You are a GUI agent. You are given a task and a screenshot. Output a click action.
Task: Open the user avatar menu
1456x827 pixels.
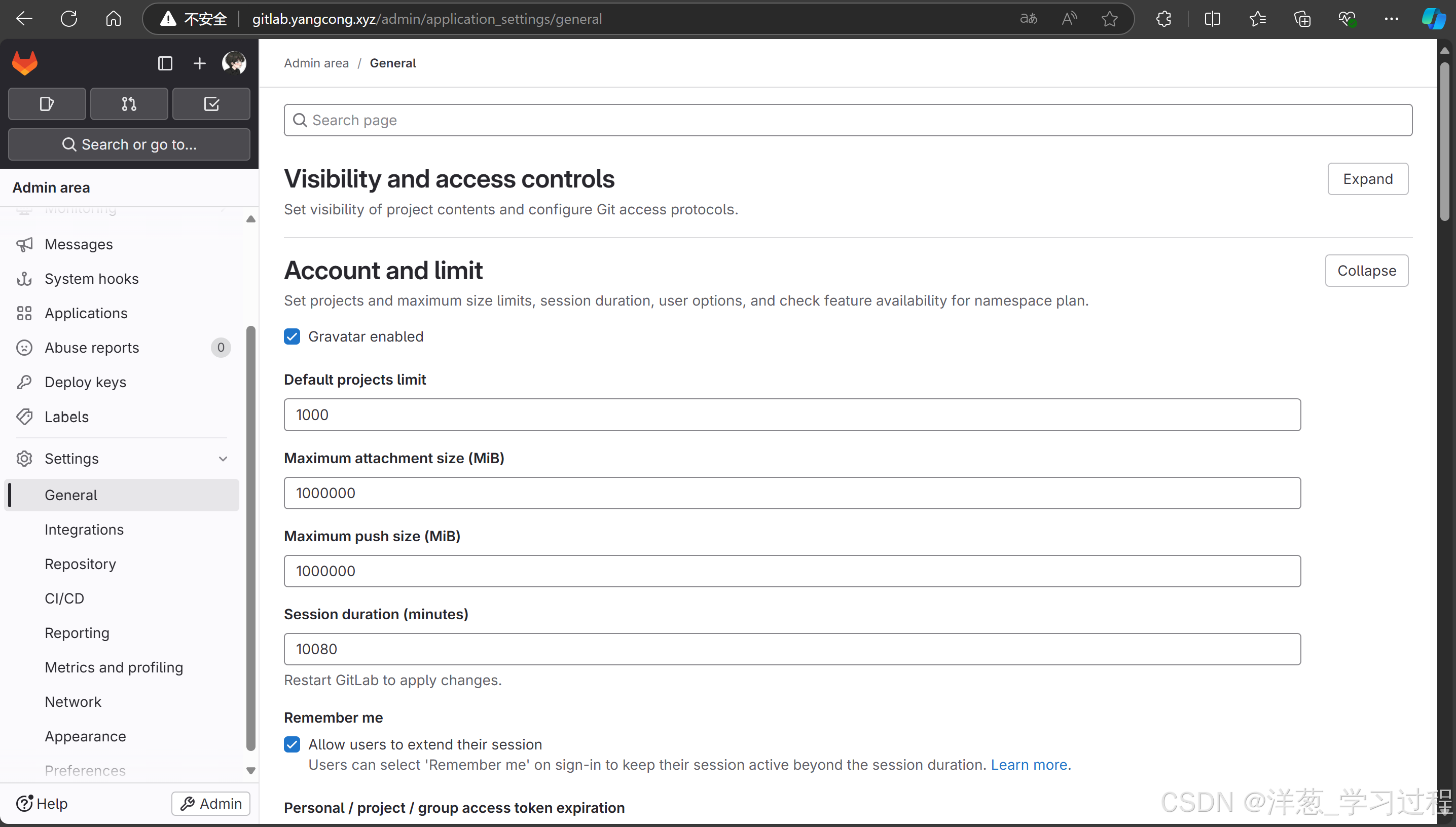(x=234, y=63)
